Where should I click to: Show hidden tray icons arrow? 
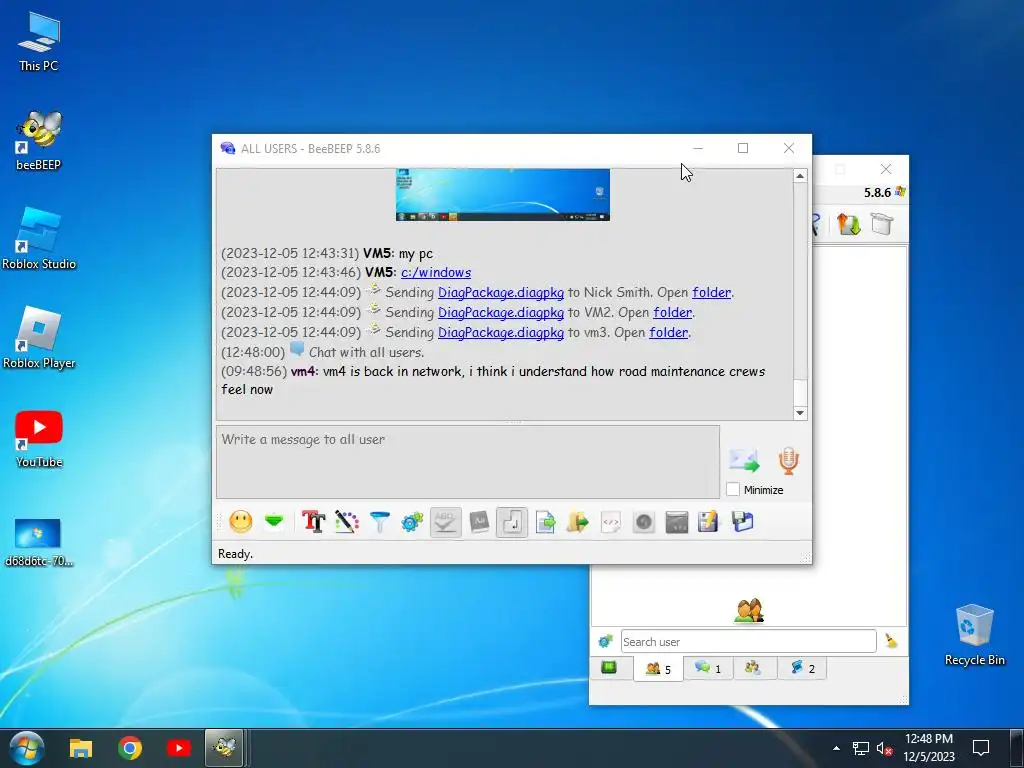(837, 748)
